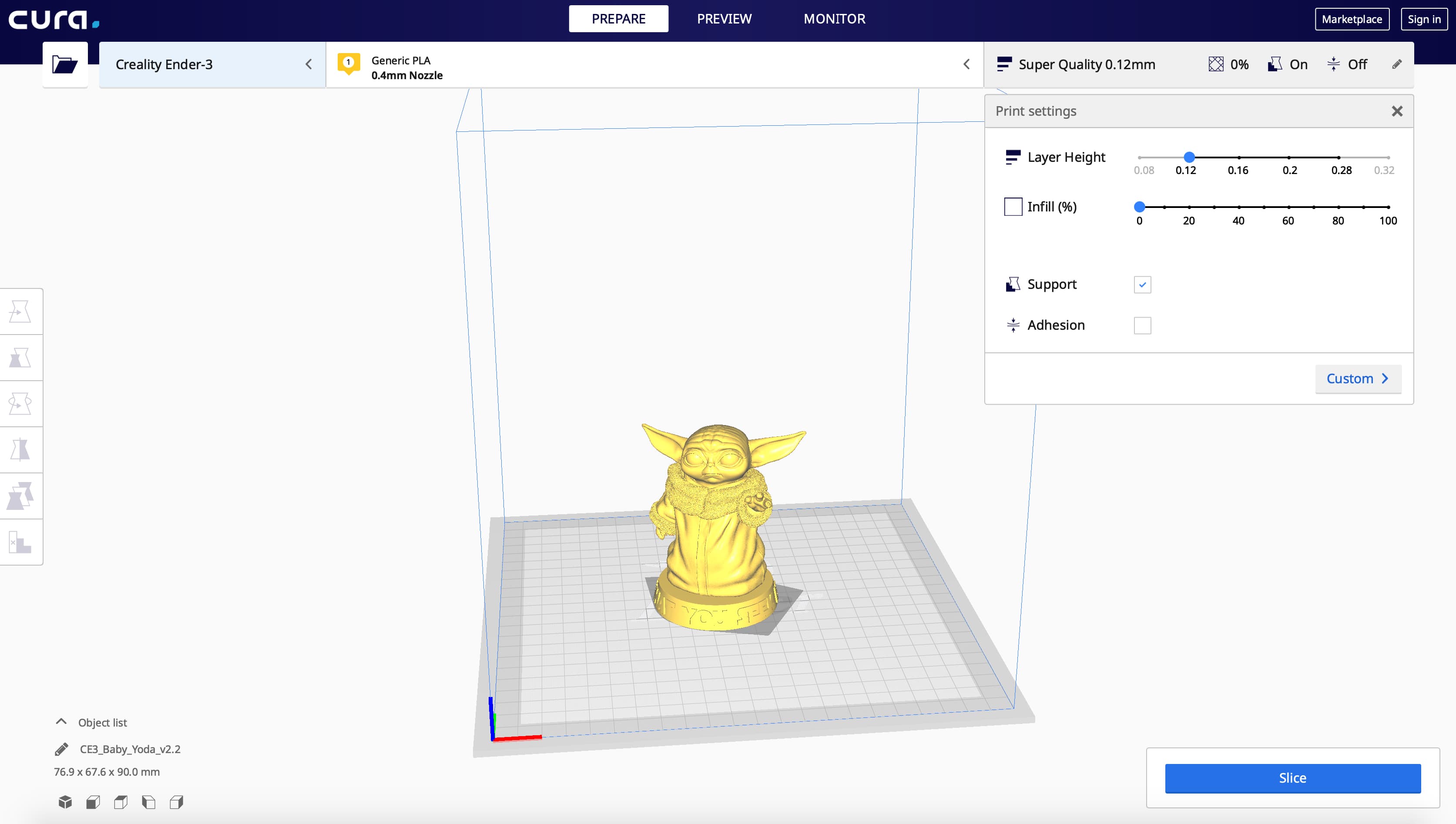Click the pencil edit icon in print settings bar
This screenshot has width=1456, height=824.
point(1396,64)
